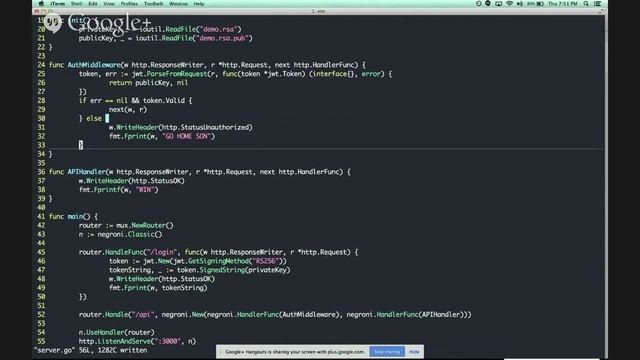Open the iTerm application menu
640x360 pixels.
[x=58, y=4]
